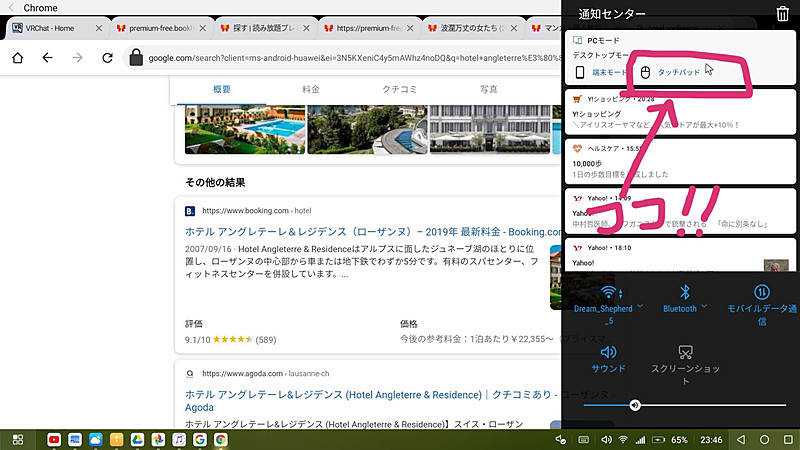Toggle サウンド quick setting
This screenshot has width=800, height=450.
click(608, 359)
